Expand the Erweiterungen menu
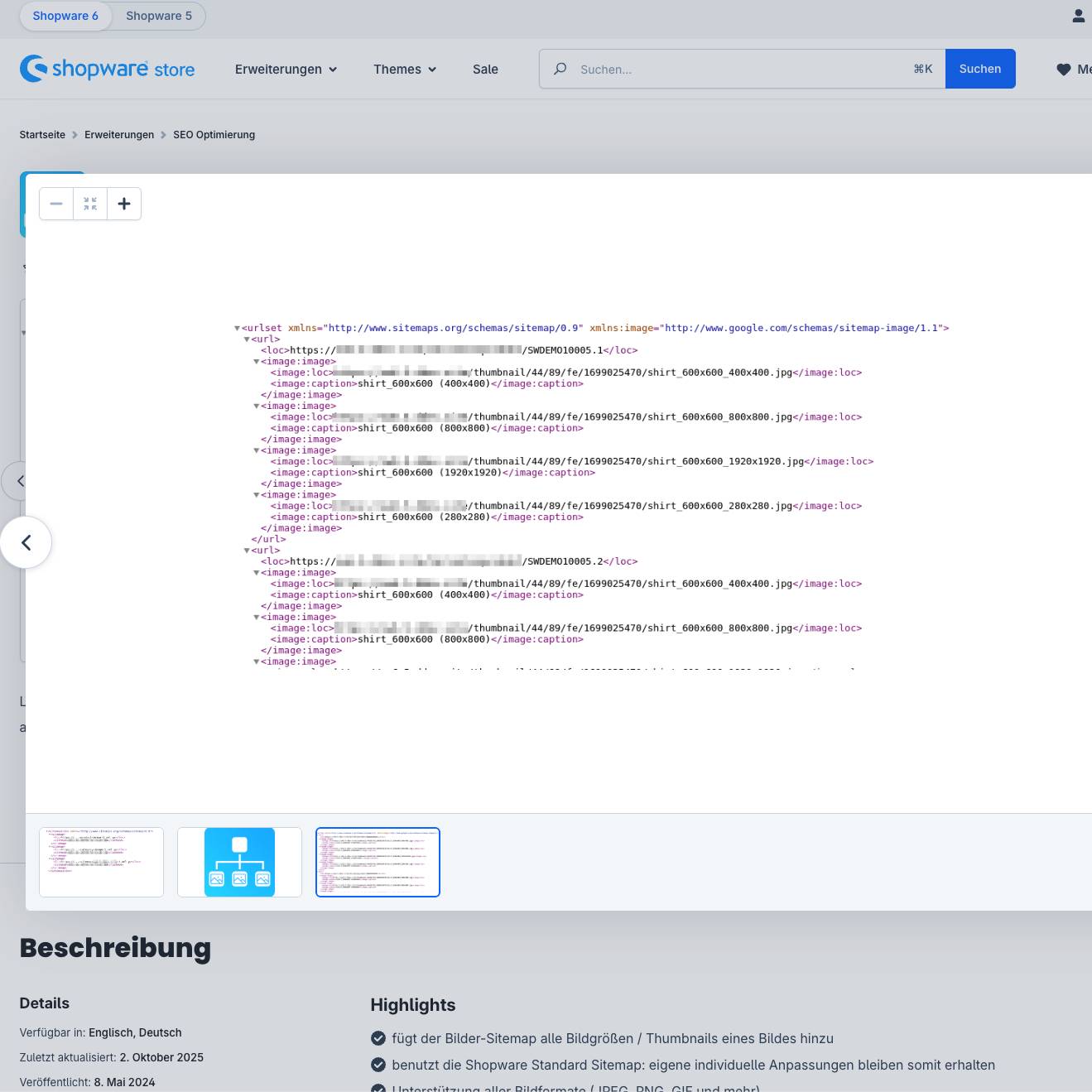The height and width of the screenshot is (1092, 1092). [x=286, y=70]
